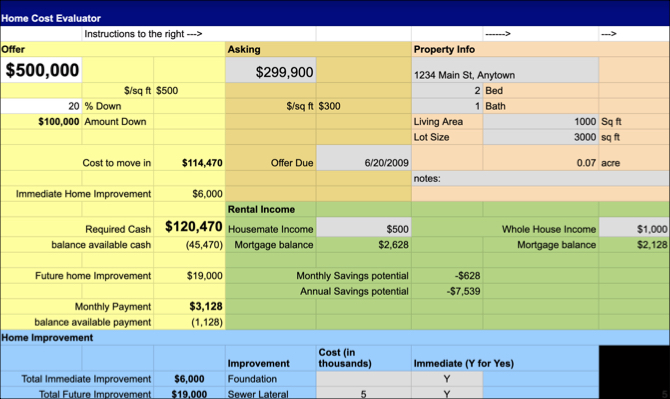Click the Lot Size 3000 value cell
Image resolution: width=670 pixels, height=399 pixels.
tap(541, 137)
